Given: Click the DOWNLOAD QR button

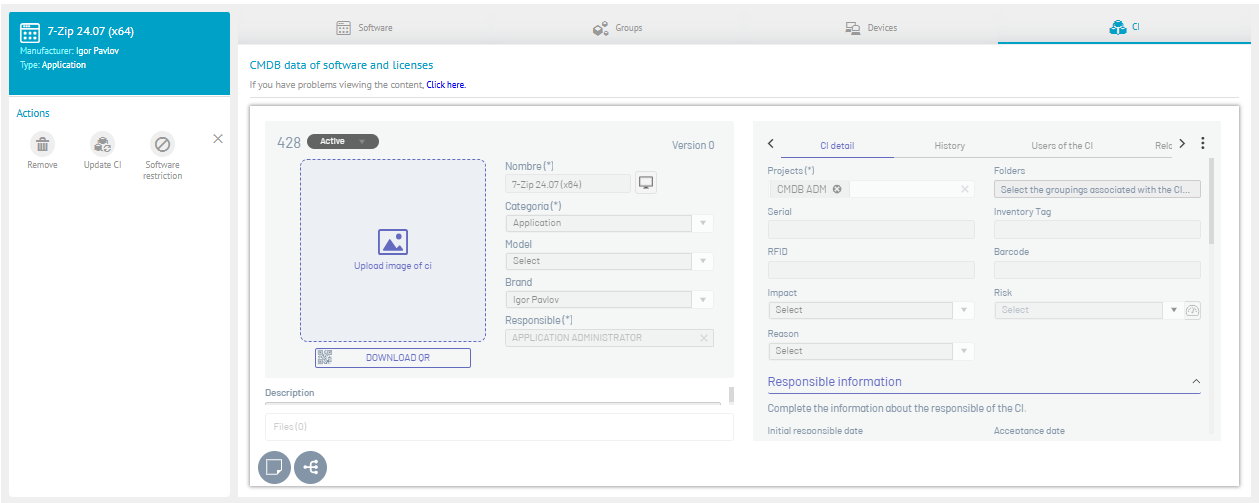Looking at the screenshot, I should click(393, 357).
